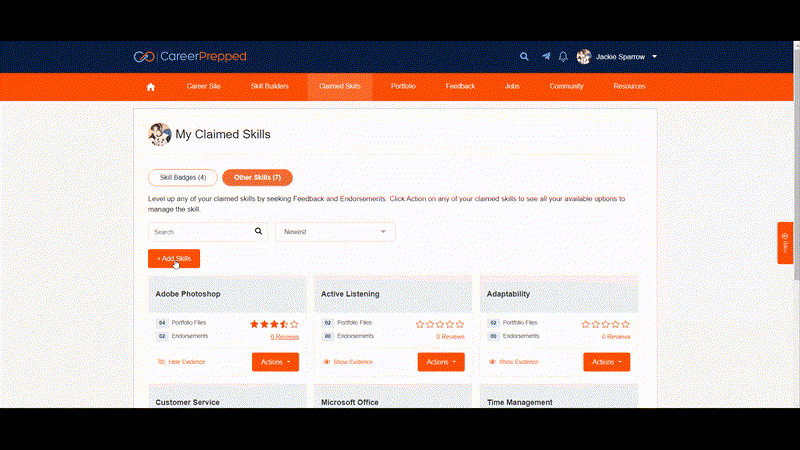Focus the skills Search field

[208, 232]
